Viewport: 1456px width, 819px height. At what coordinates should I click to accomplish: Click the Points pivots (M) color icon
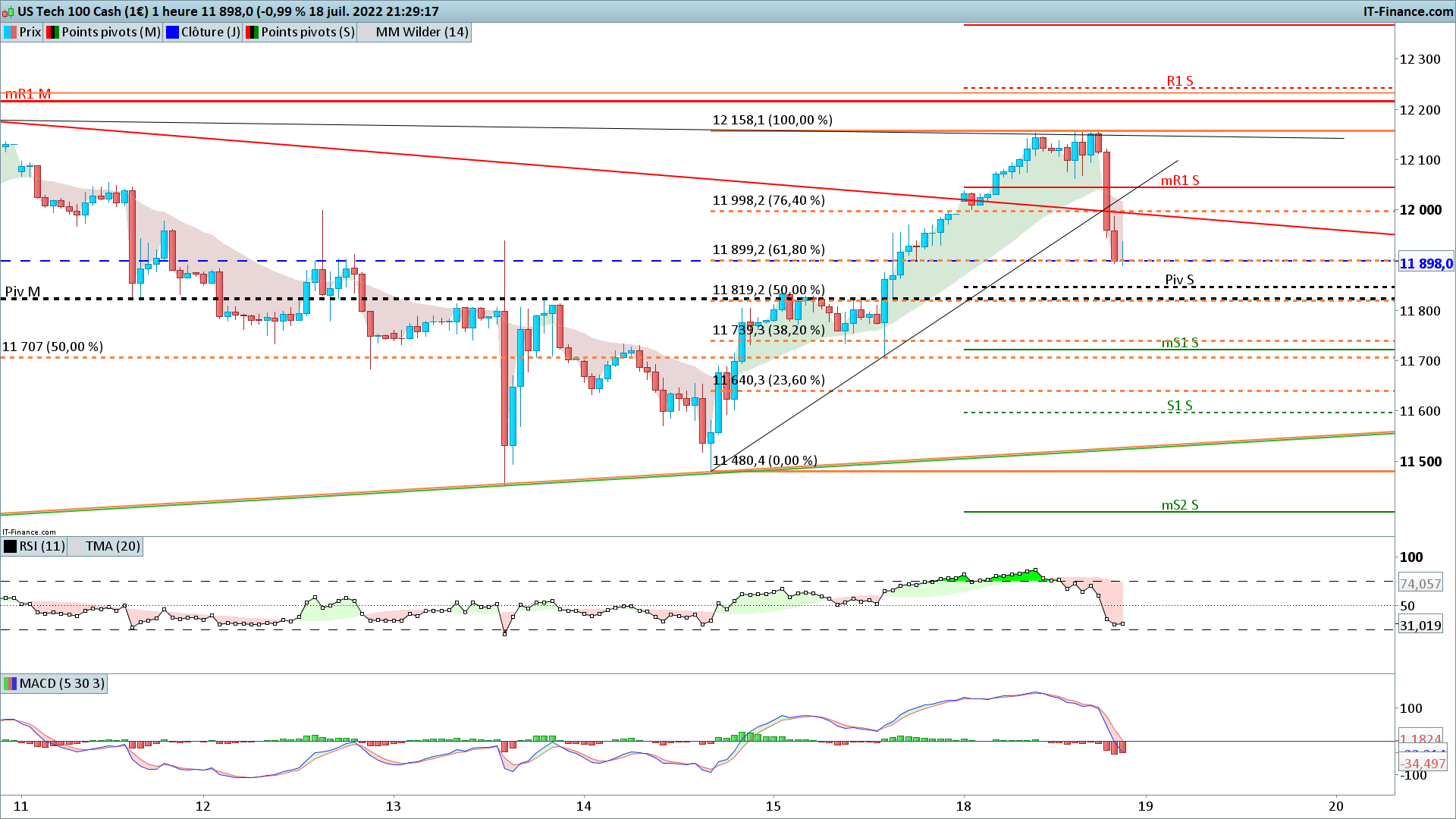click(x=52, y=32)
